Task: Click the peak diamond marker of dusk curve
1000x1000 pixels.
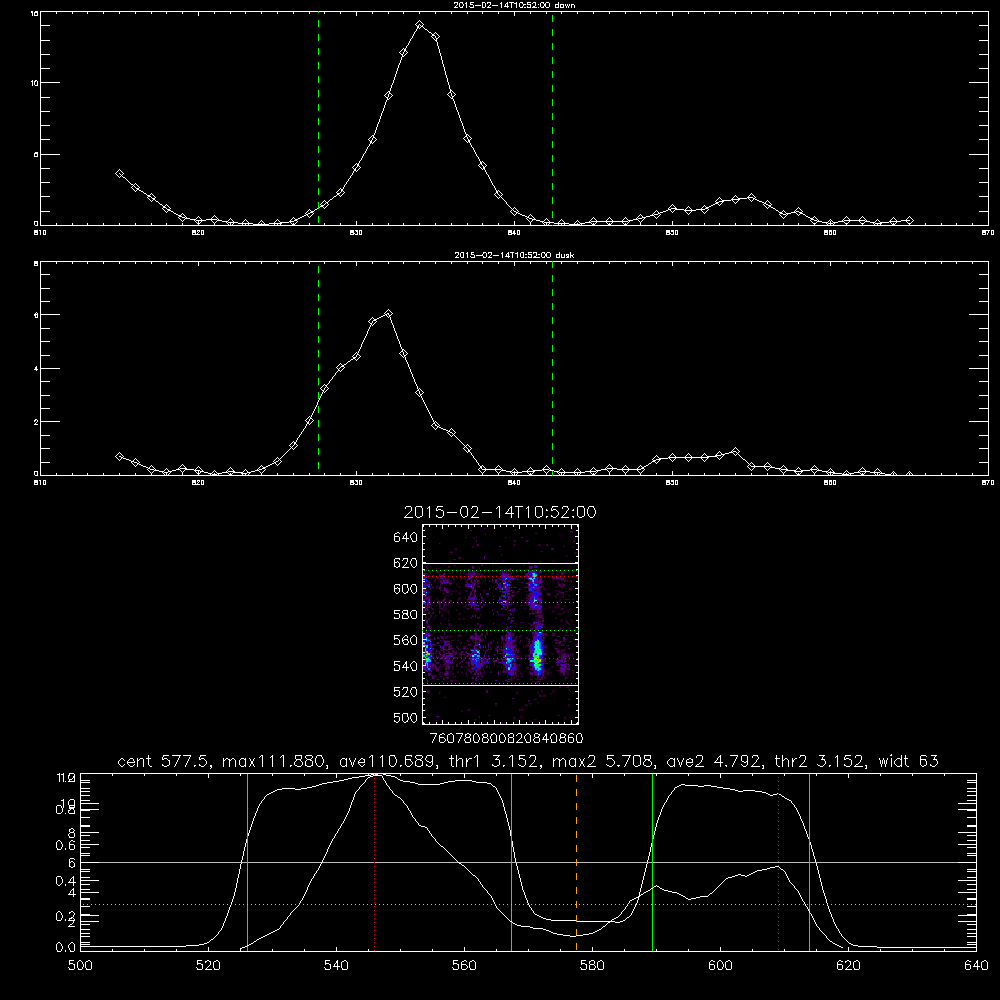Action: coord(388,314)
